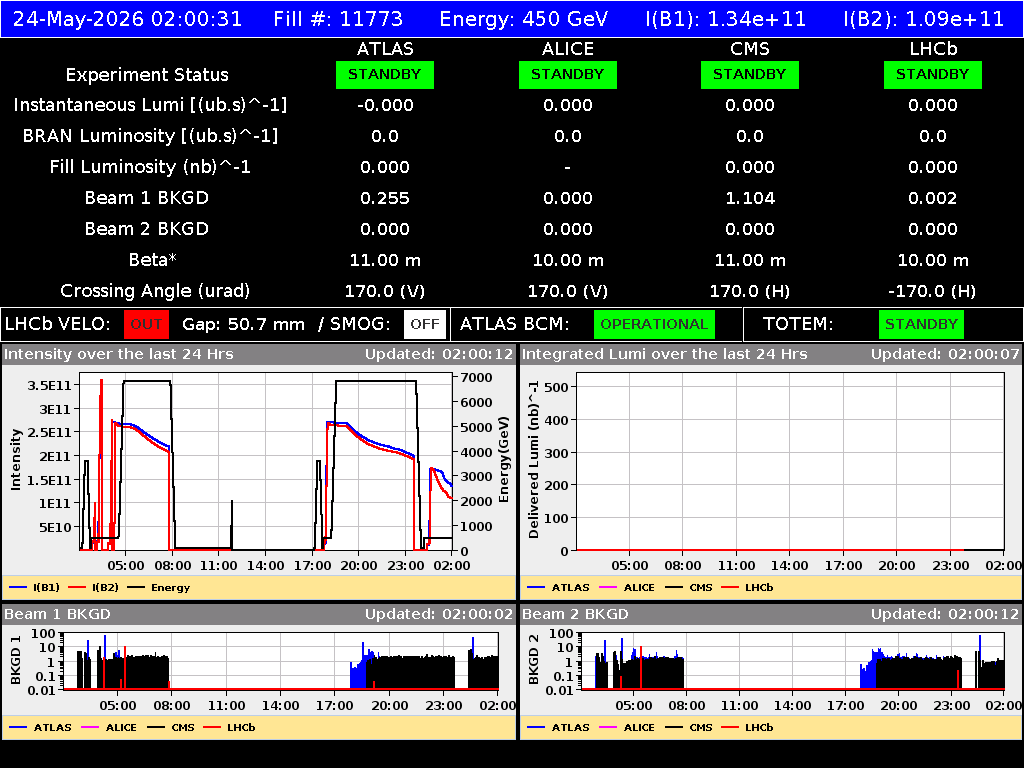1024x768 pixels.
Task: Select the I(B1): 1.34e+11 intensity value
Action: pos(726,19)
